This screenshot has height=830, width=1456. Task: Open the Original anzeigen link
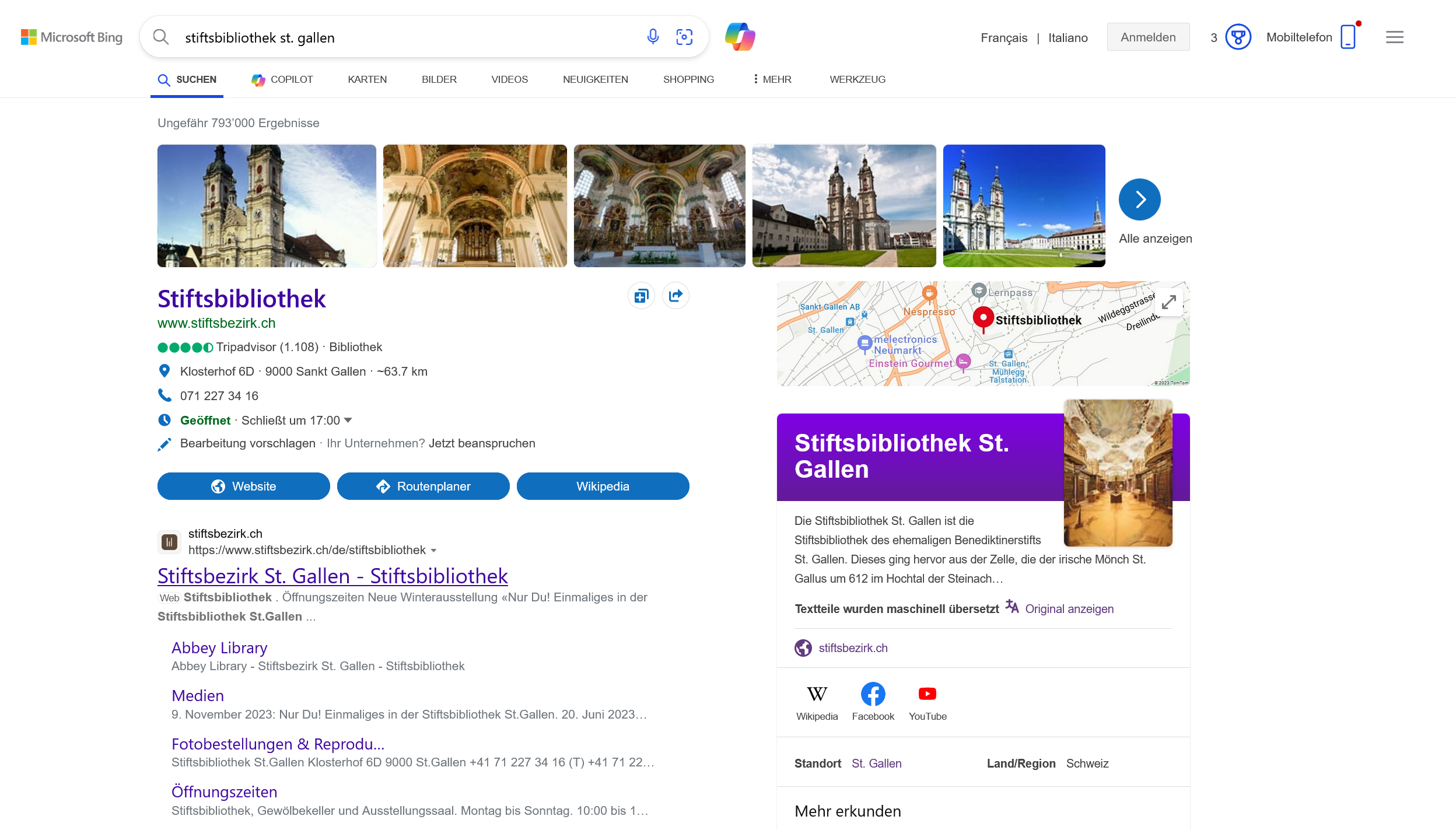click(x=1069, y=609)
